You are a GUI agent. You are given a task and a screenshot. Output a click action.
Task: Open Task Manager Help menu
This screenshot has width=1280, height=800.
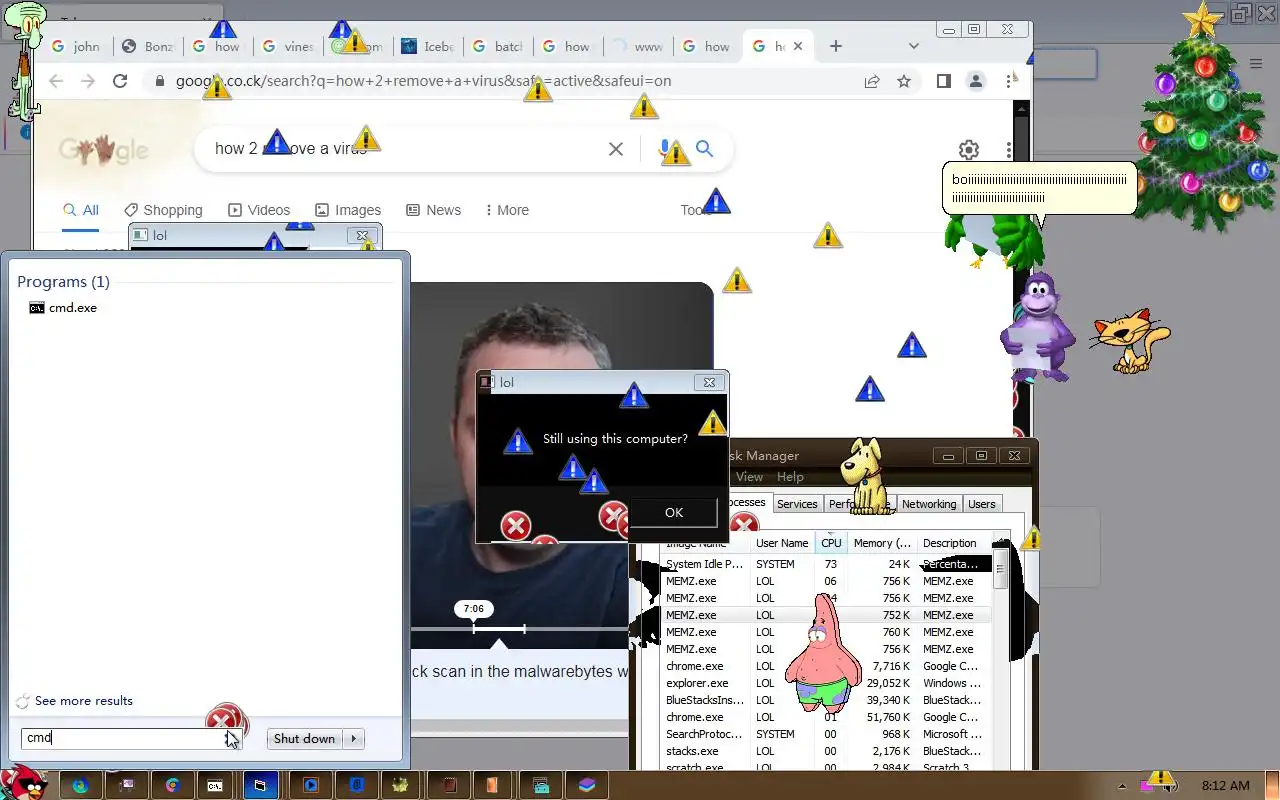(790, 477)
